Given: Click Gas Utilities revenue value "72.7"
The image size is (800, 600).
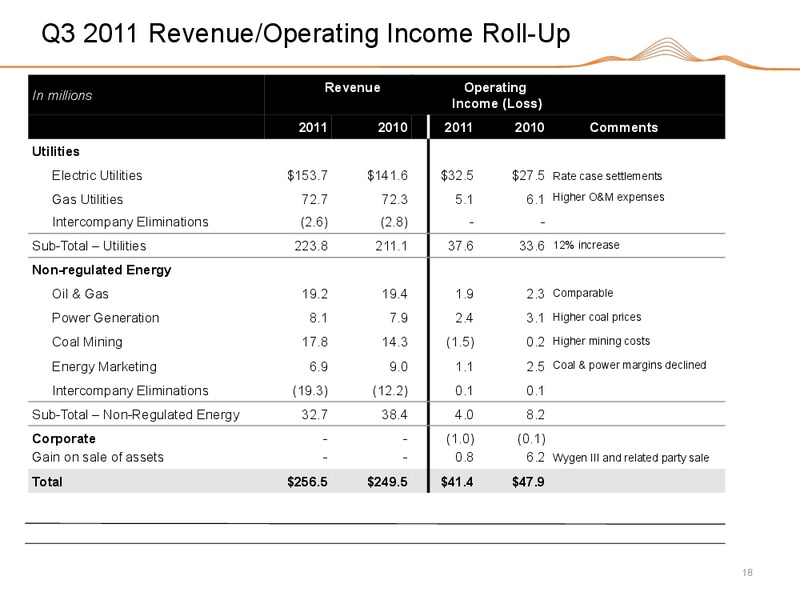Looking at the screenshot, I should [x=314, y=199].
